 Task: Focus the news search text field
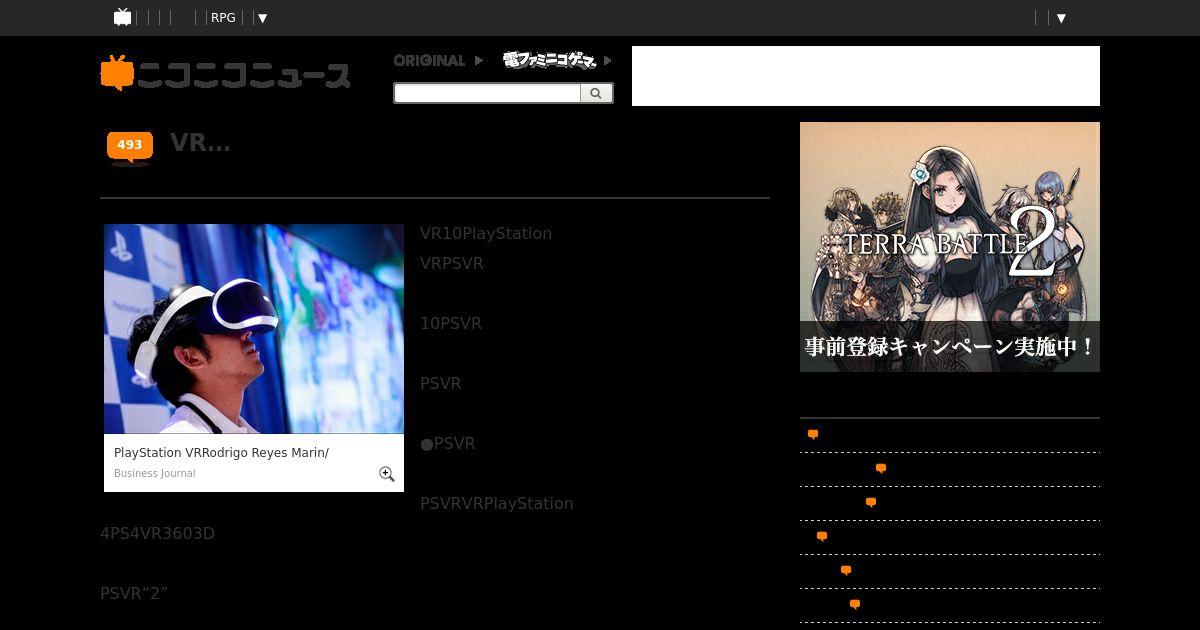pyautogui.click(x=487, y=93)
